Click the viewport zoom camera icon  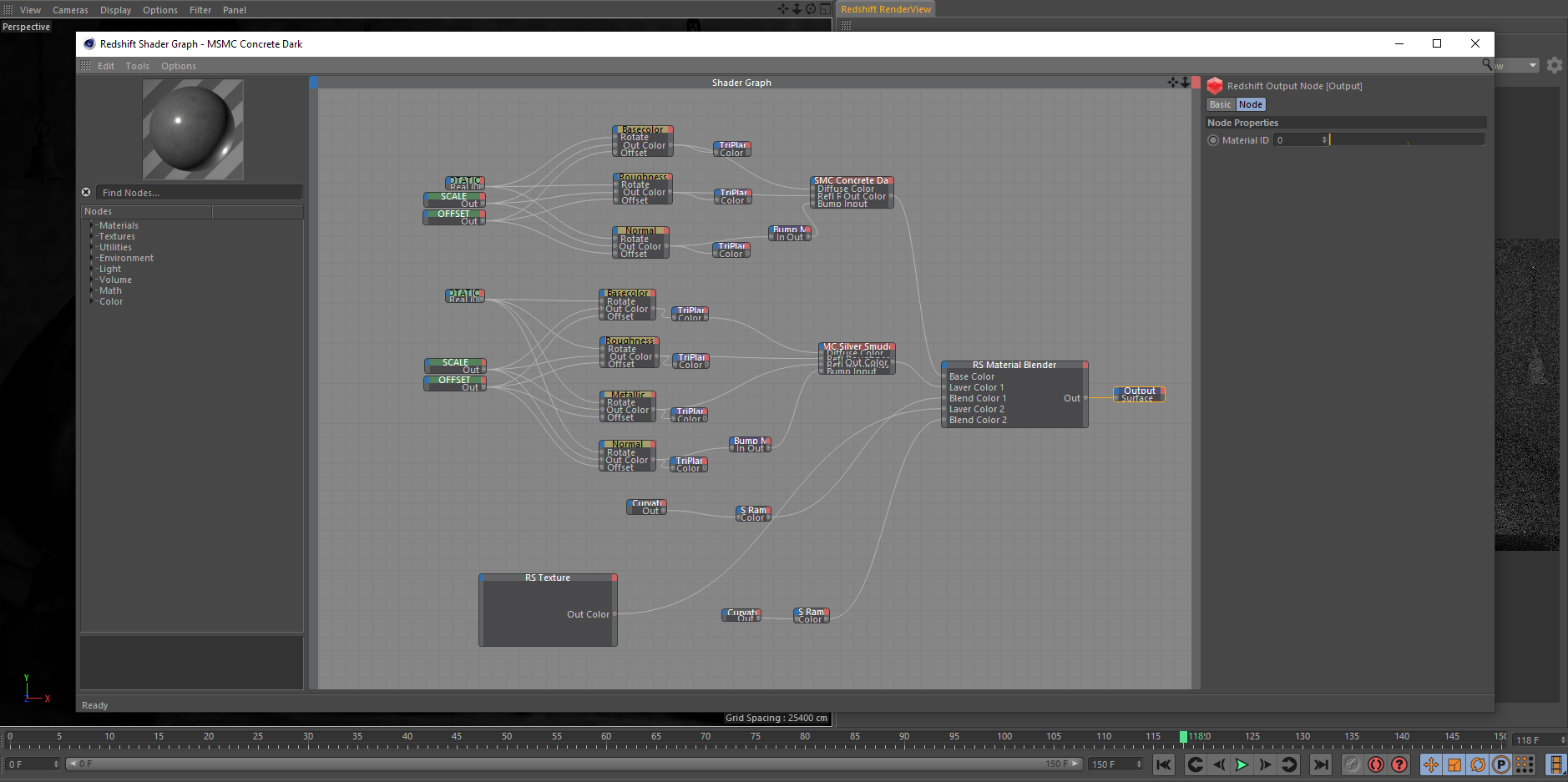pyautogui.click(x=797, y=9)
